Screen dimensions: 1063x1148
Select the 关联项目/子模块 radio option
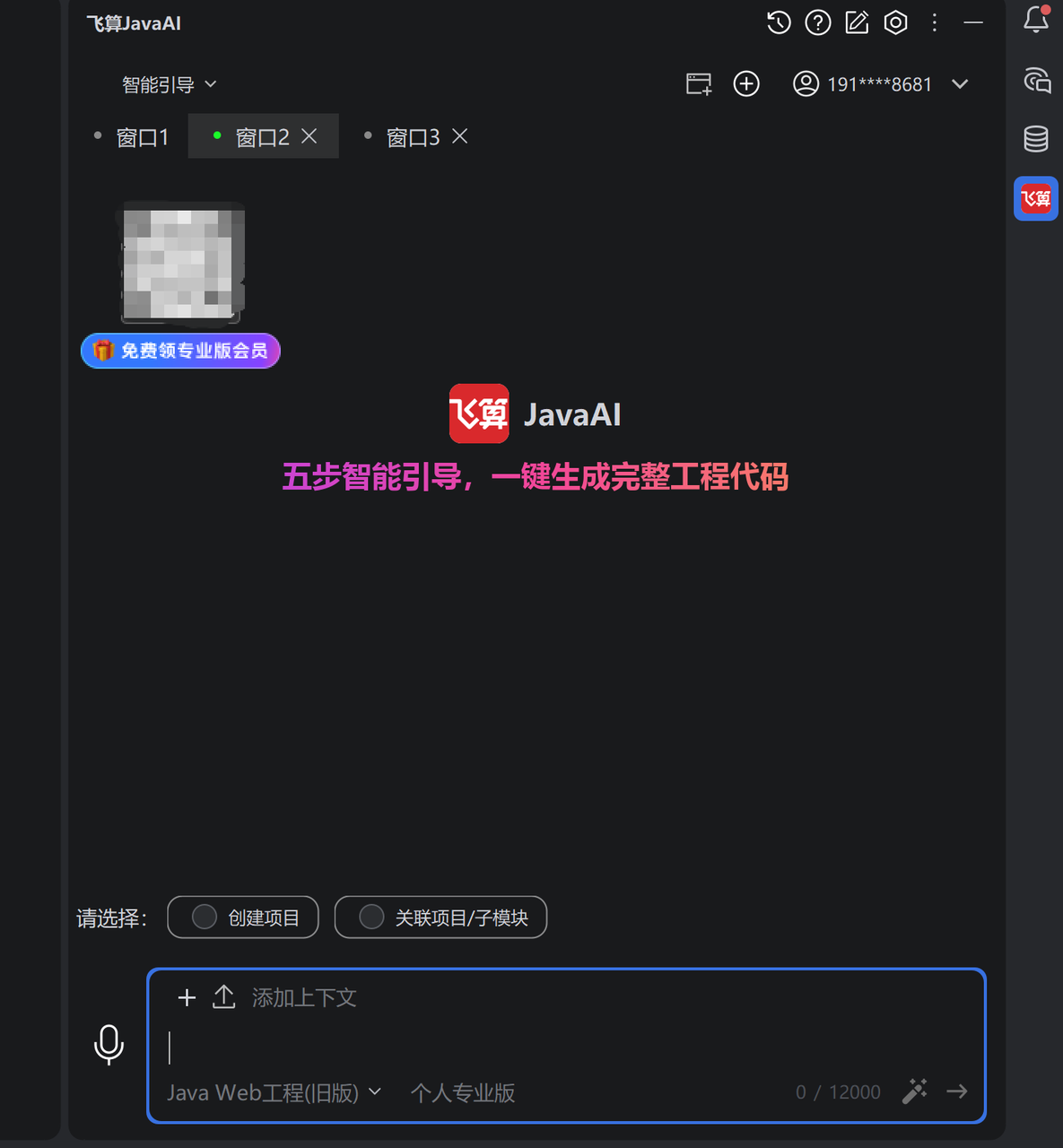(440, 918)
